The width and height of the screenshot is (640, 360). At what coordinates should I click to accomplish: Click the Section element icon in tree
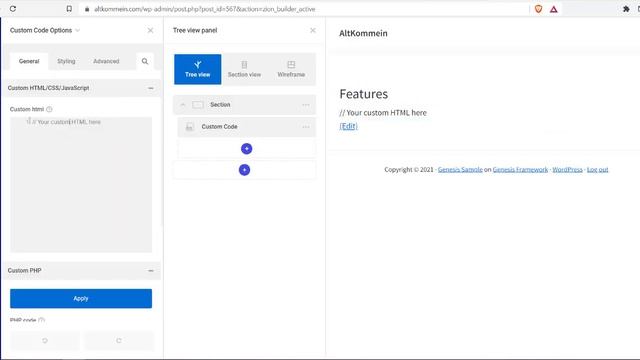tap(198, 105)
